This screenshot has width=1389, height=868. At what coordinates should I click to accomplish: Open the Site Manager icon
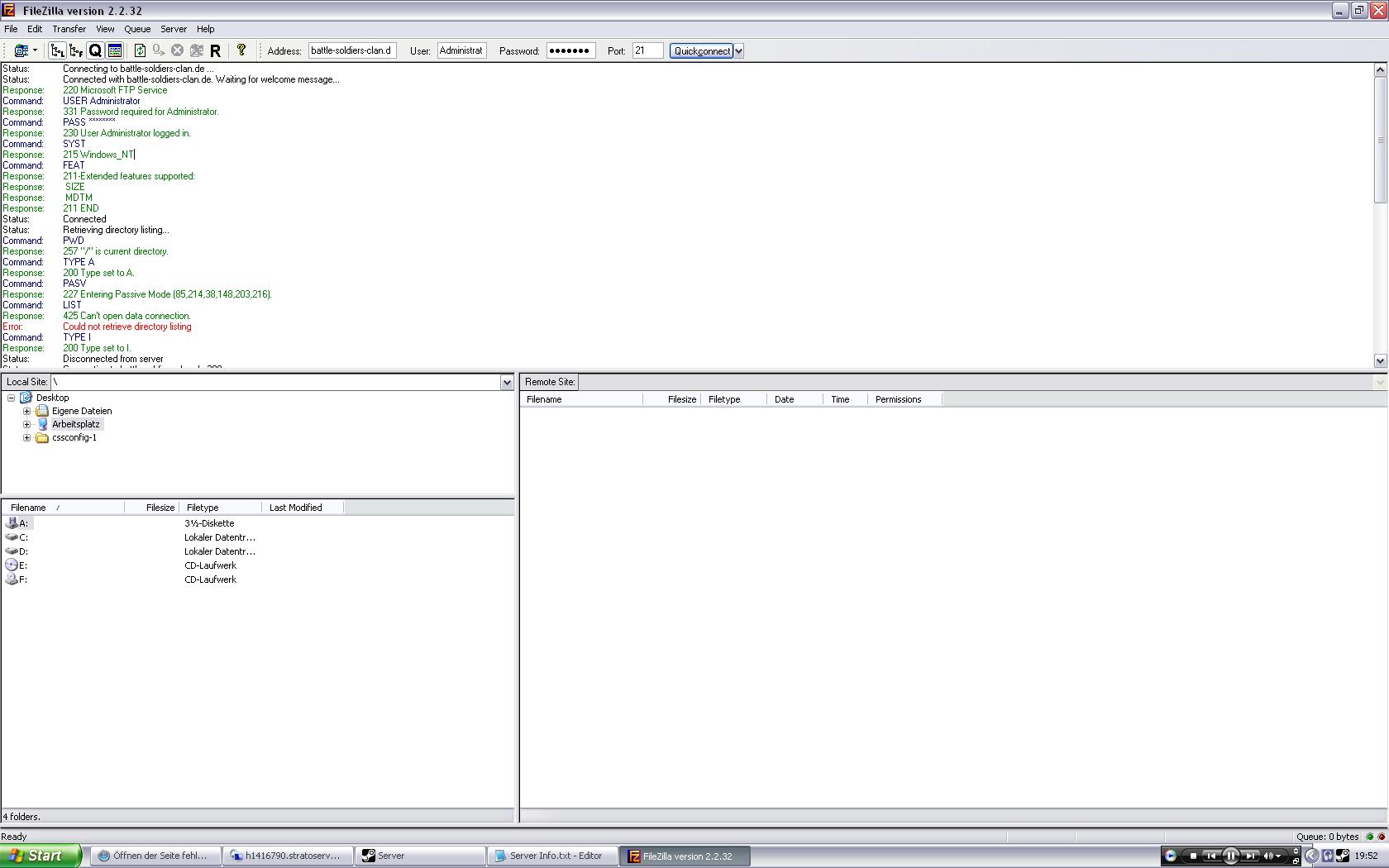click(21, 50)
